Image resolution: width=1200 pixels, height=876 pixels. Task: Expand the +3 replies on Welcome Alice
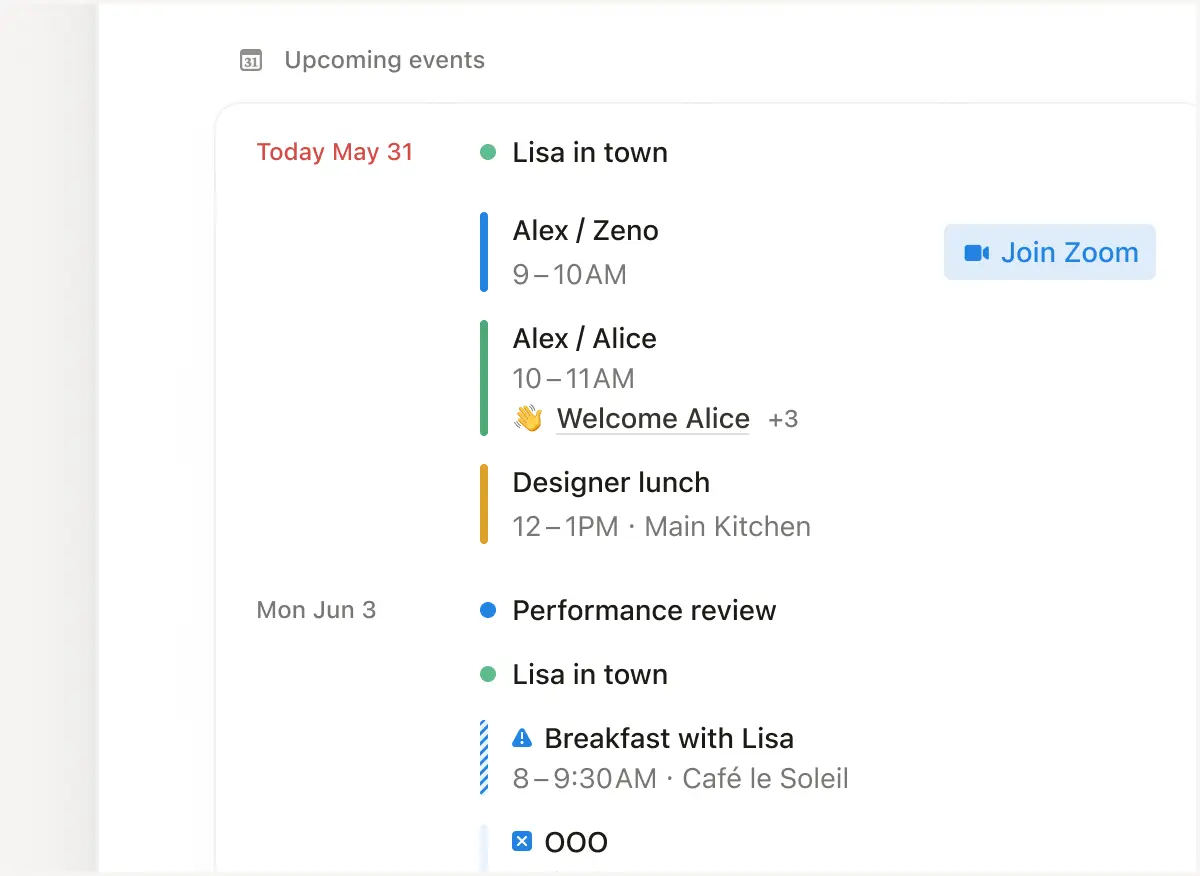tap(783, 419)
